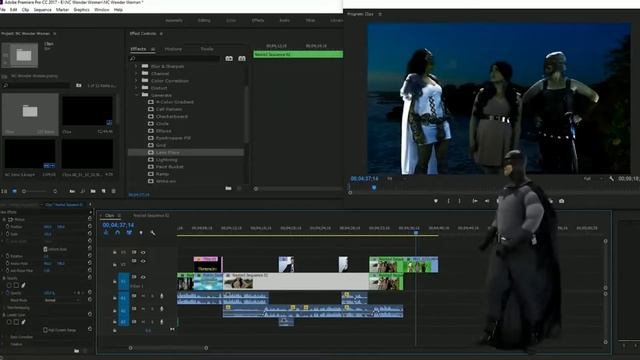This screenshot has height=360, width=640.
Task: Lock the V3 video track
Action: pyautogui.click(x=115, y=252)
